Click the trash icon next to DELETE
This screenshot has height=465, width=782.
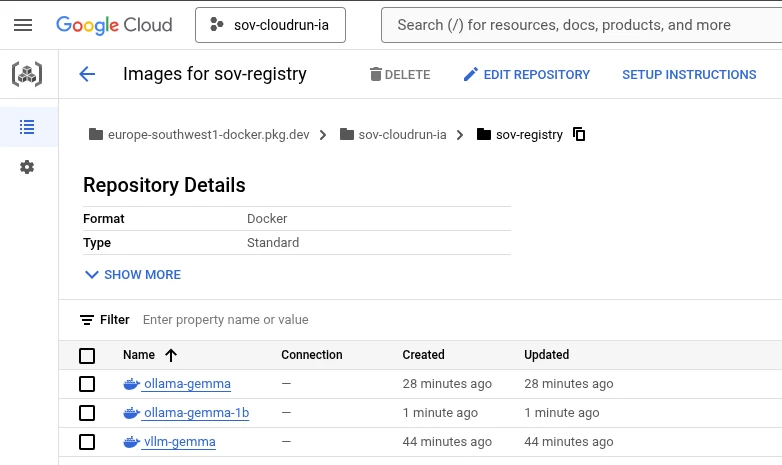[x=376, y=74]
